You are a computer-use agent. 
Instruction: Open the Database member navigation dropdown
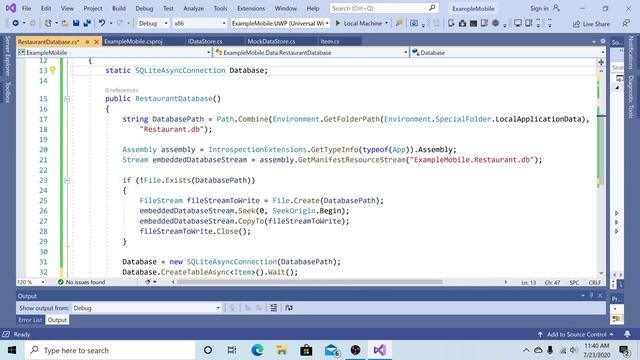(x=508, y=52)
